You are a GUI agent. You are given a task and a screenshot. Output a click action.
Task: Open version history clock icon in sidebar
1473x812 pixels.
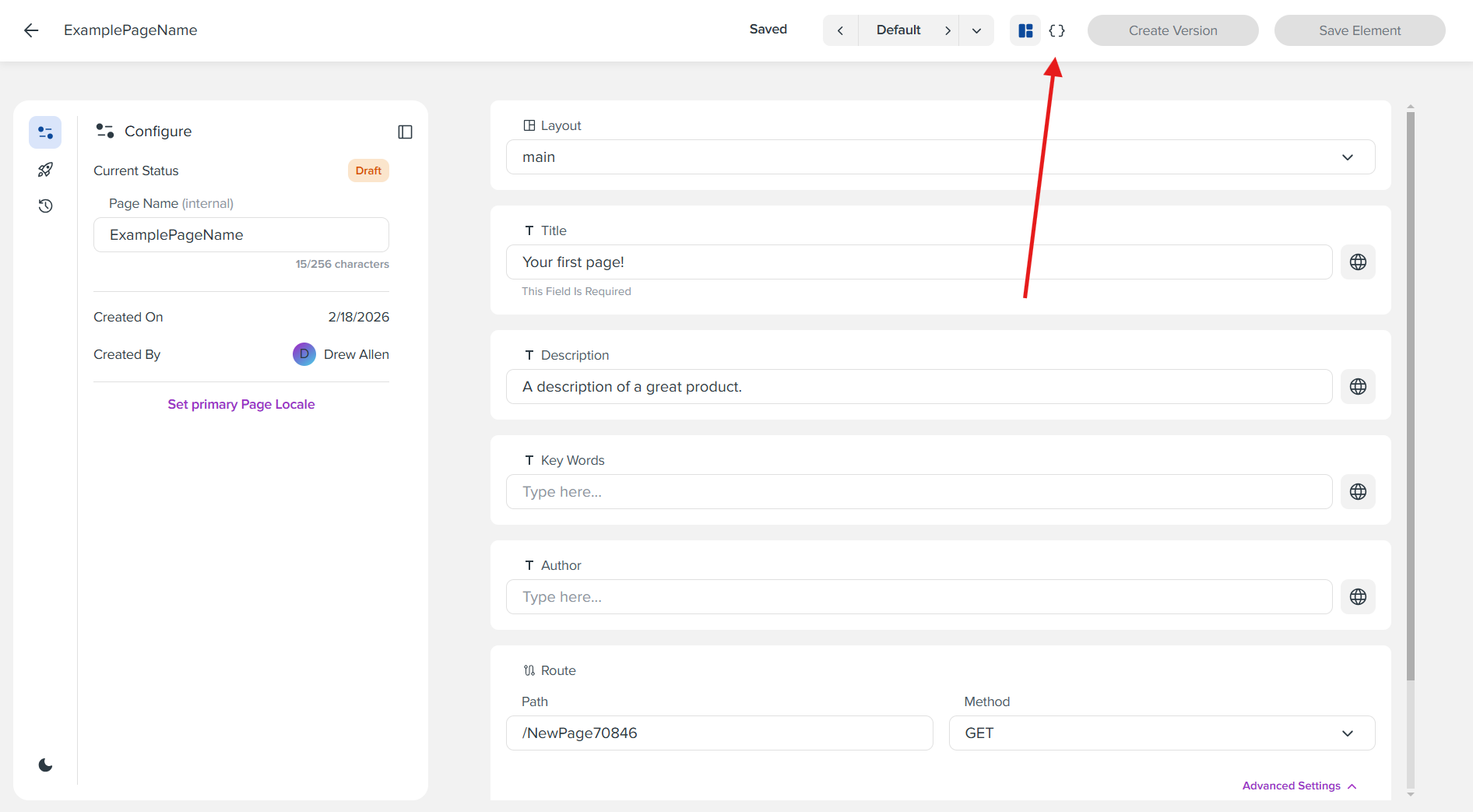pos(44,206)
